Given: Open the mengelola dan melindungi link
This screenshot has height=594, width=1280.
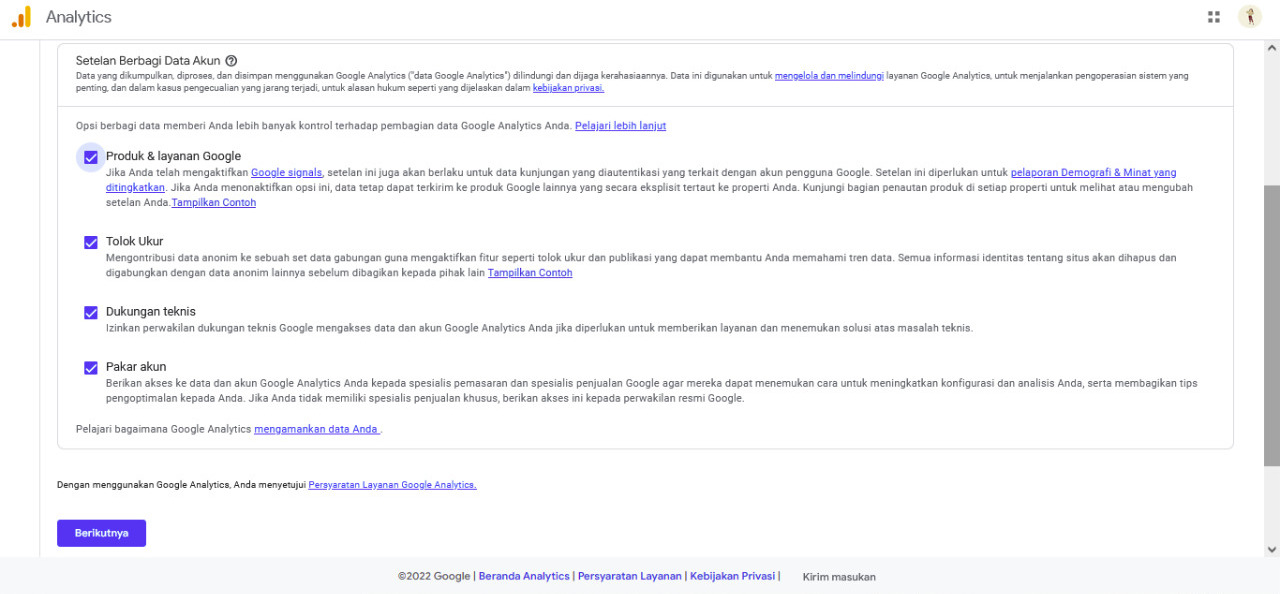Looking at the screenshot, I should pos(829,76).
